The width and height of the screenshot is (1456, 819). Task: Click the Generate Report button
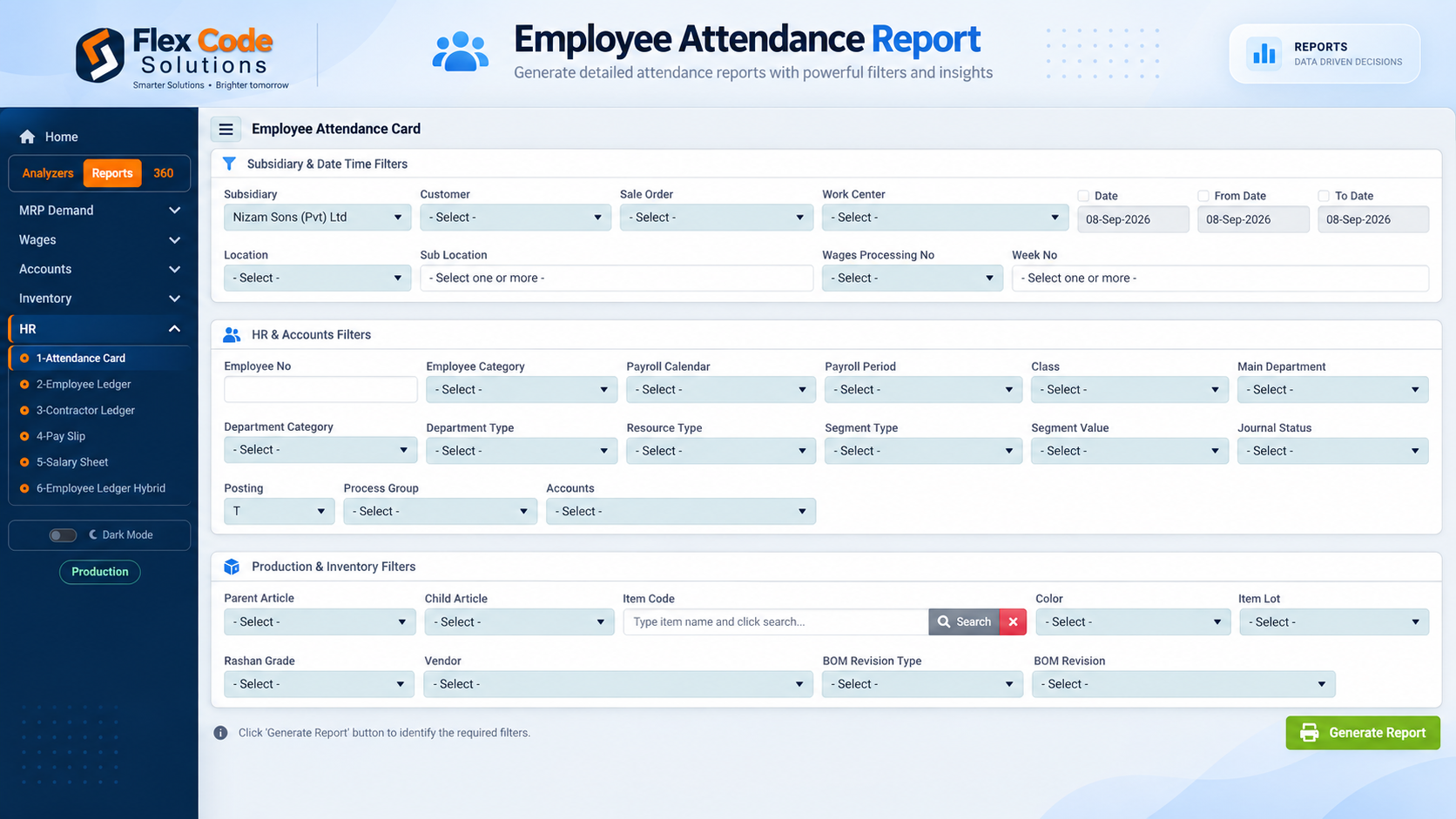point(1363,733)
